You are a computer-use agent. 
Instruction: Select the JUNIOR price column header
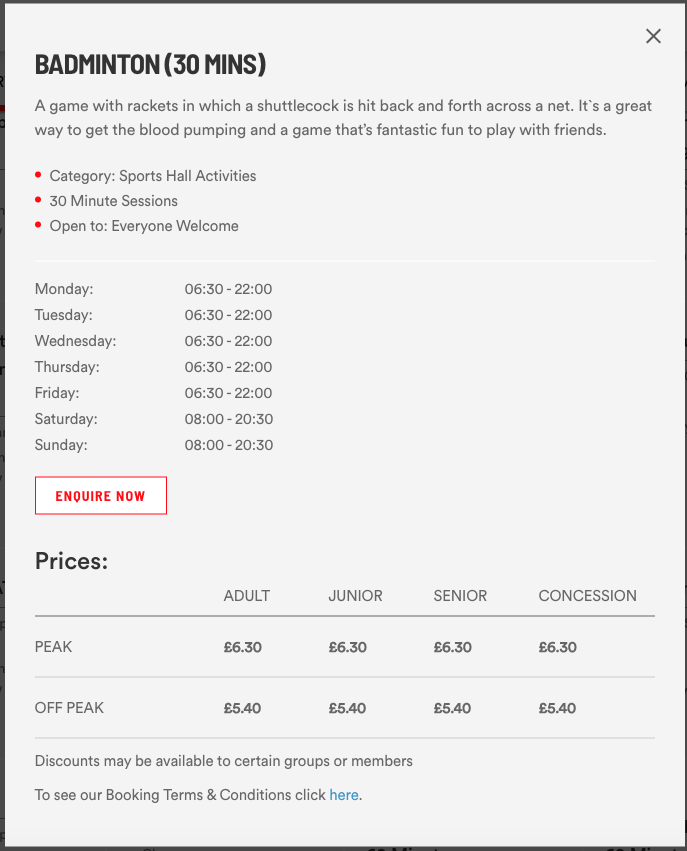tap(355, 595)
